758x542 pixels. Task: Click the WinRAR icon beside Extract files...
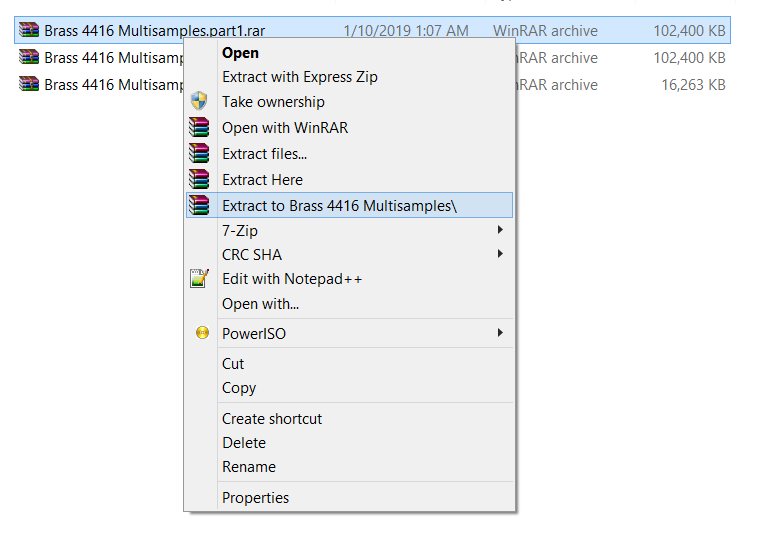click(x=199, y=154)
